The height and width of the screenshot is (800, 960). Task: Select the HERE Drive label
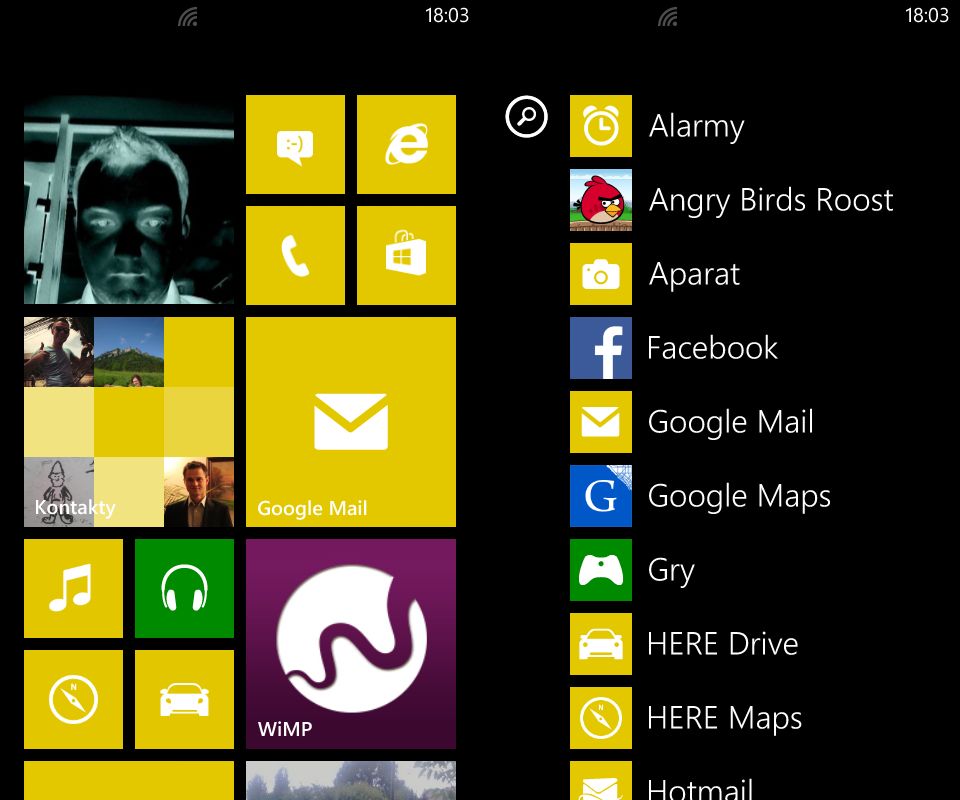(x=723, y=644)
